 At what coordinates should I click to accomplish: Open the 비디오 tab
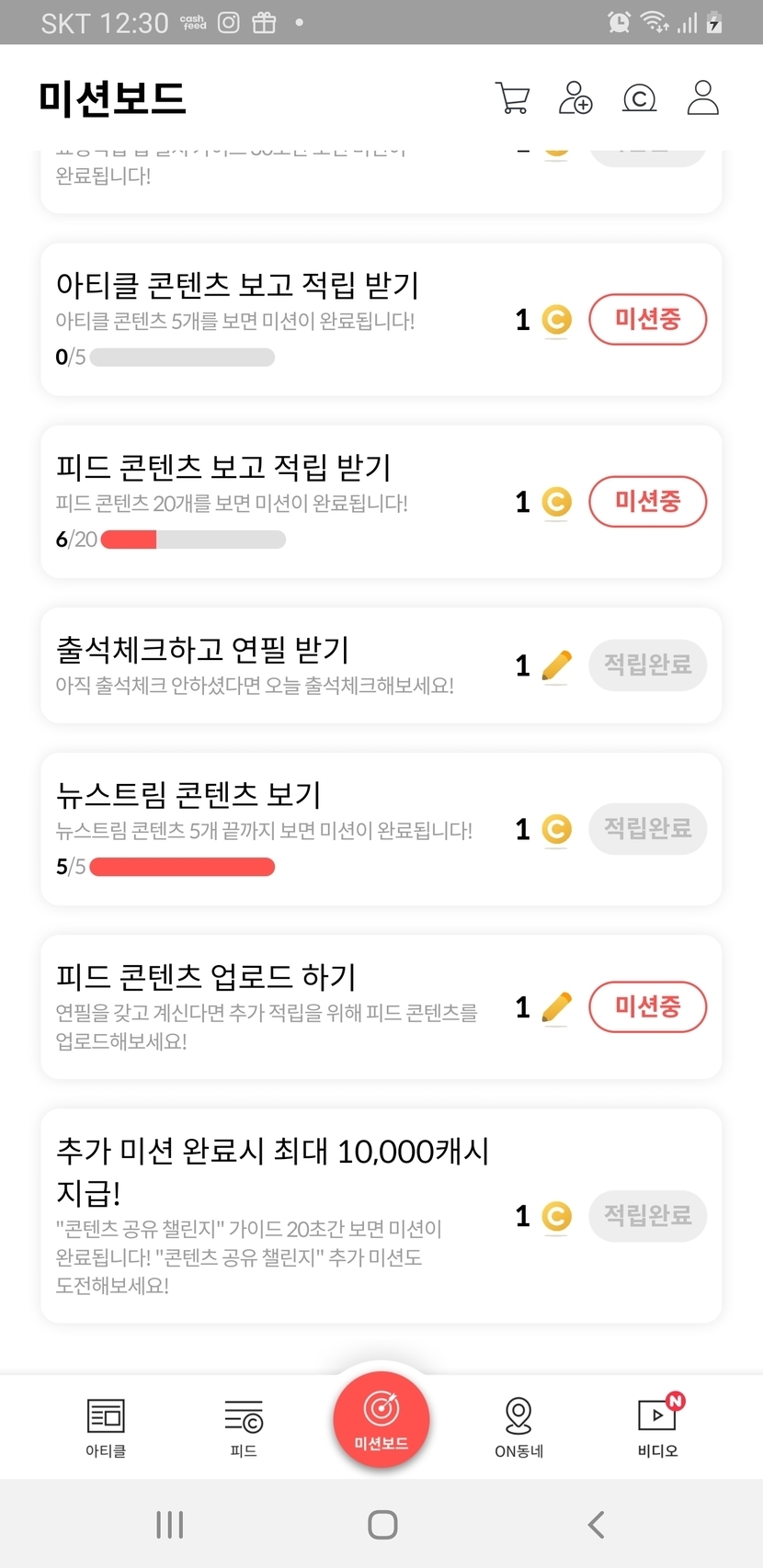[x=657, y=1427]
